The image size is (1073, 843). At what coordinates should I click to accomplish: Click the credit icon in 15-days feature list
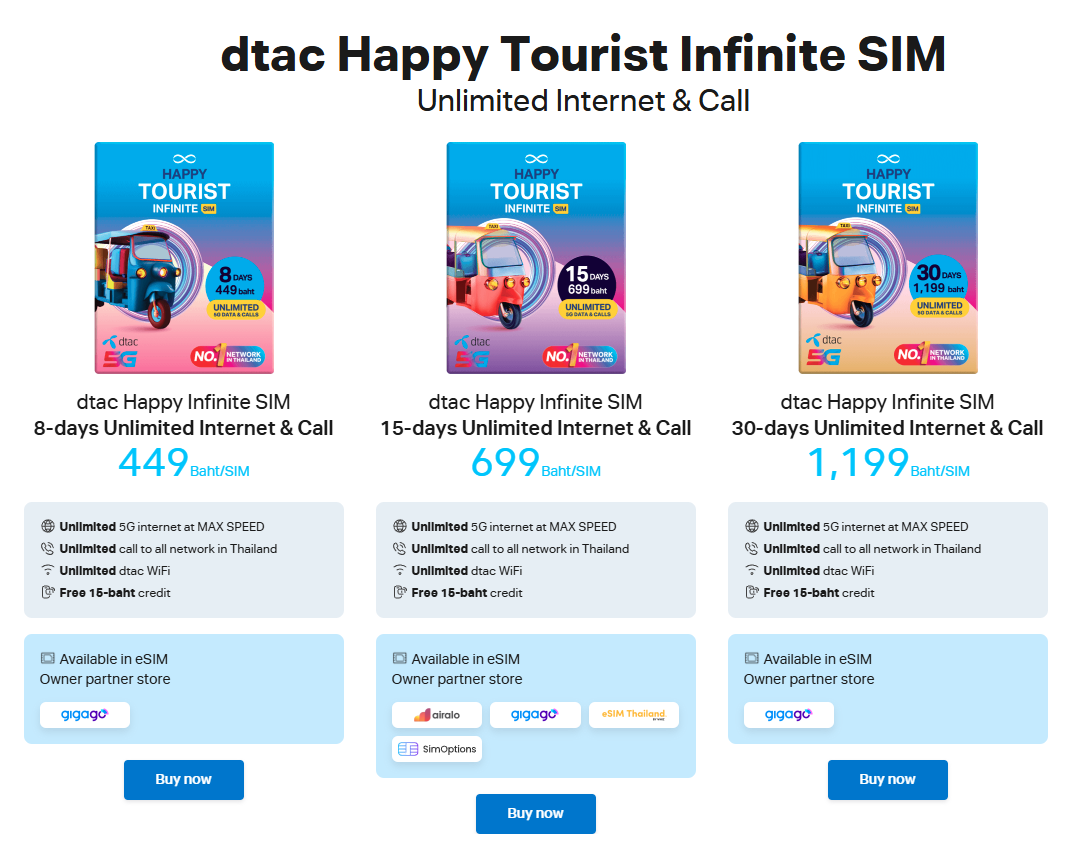coord(400,592)
